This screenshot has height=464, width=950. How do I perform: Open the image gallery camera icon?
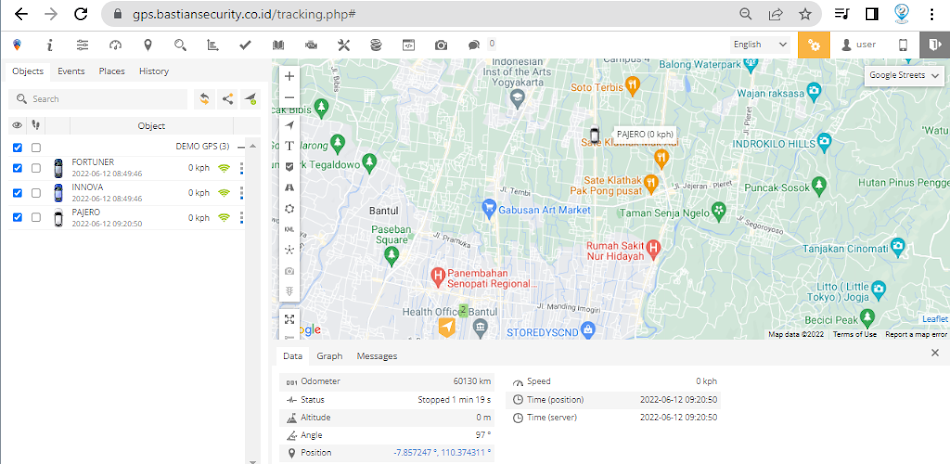(x=441, y=45)
